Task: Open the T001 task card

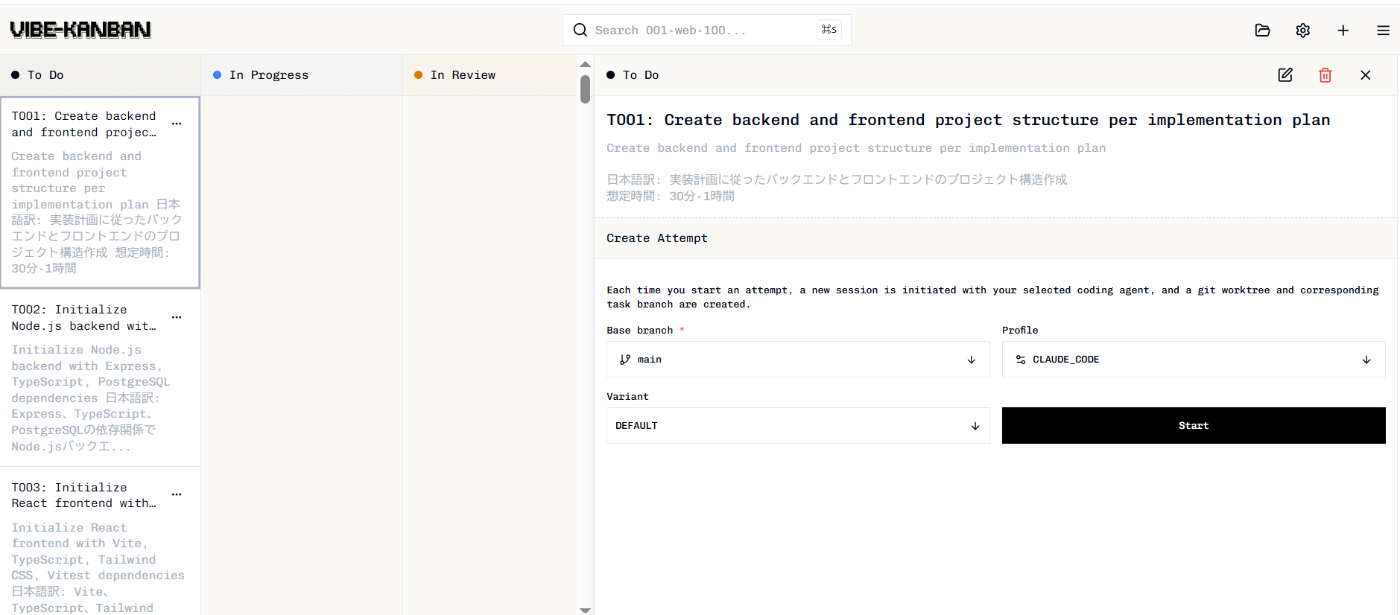Action: 100,193
